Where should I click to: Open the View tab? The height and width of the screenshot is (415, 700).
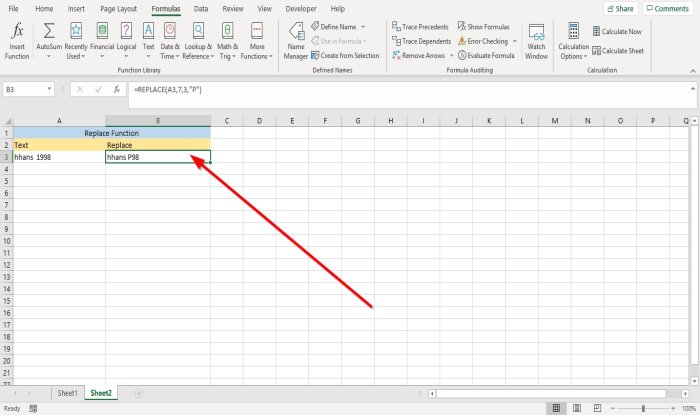(x=264, y=8)
